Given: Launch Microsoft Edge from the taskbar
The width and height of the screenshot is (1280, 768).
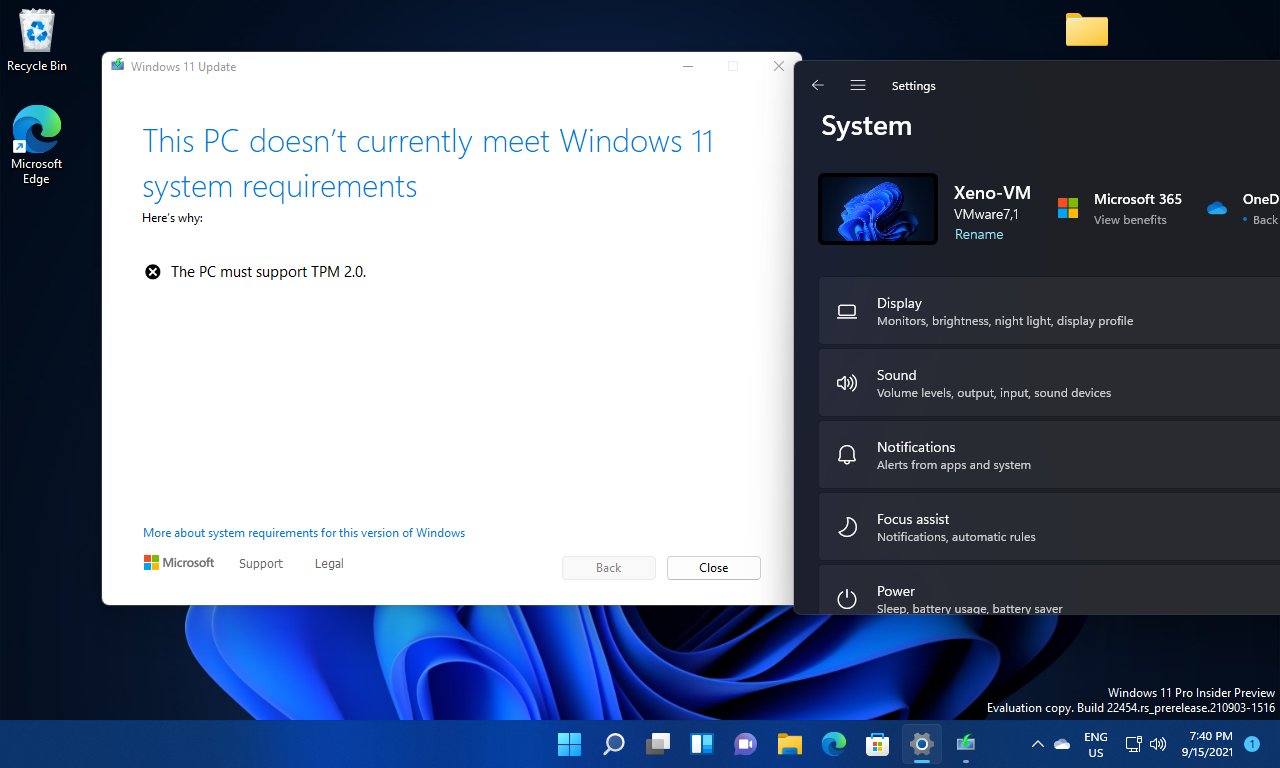Looking at the screenshot, I should tap(833, 744).
